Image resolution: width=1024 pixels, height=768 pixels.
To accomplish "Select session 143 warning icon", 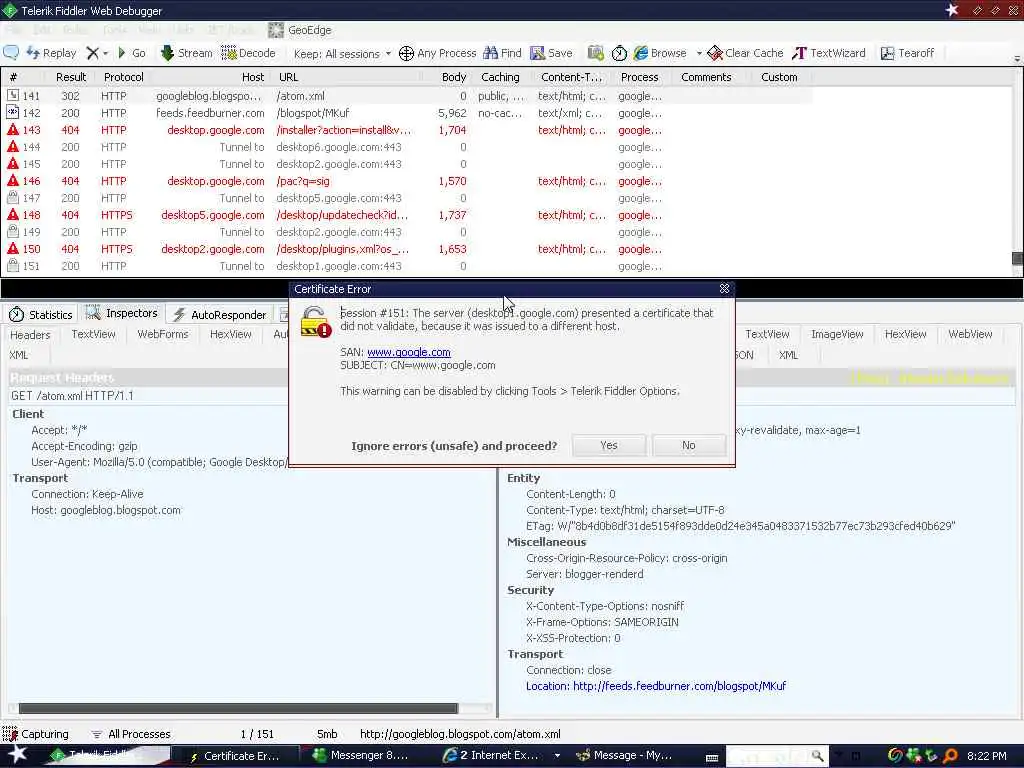I will [x=12, y=129].
